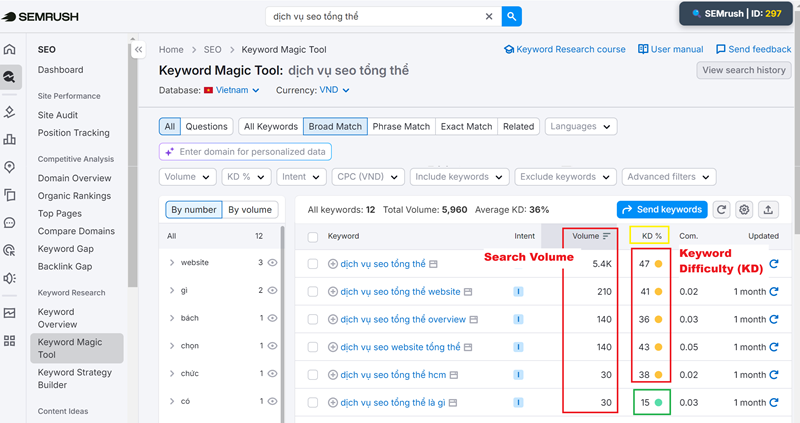Click View search history button
The height and width of the screenshot is (423, 800).
pos(744,70)
